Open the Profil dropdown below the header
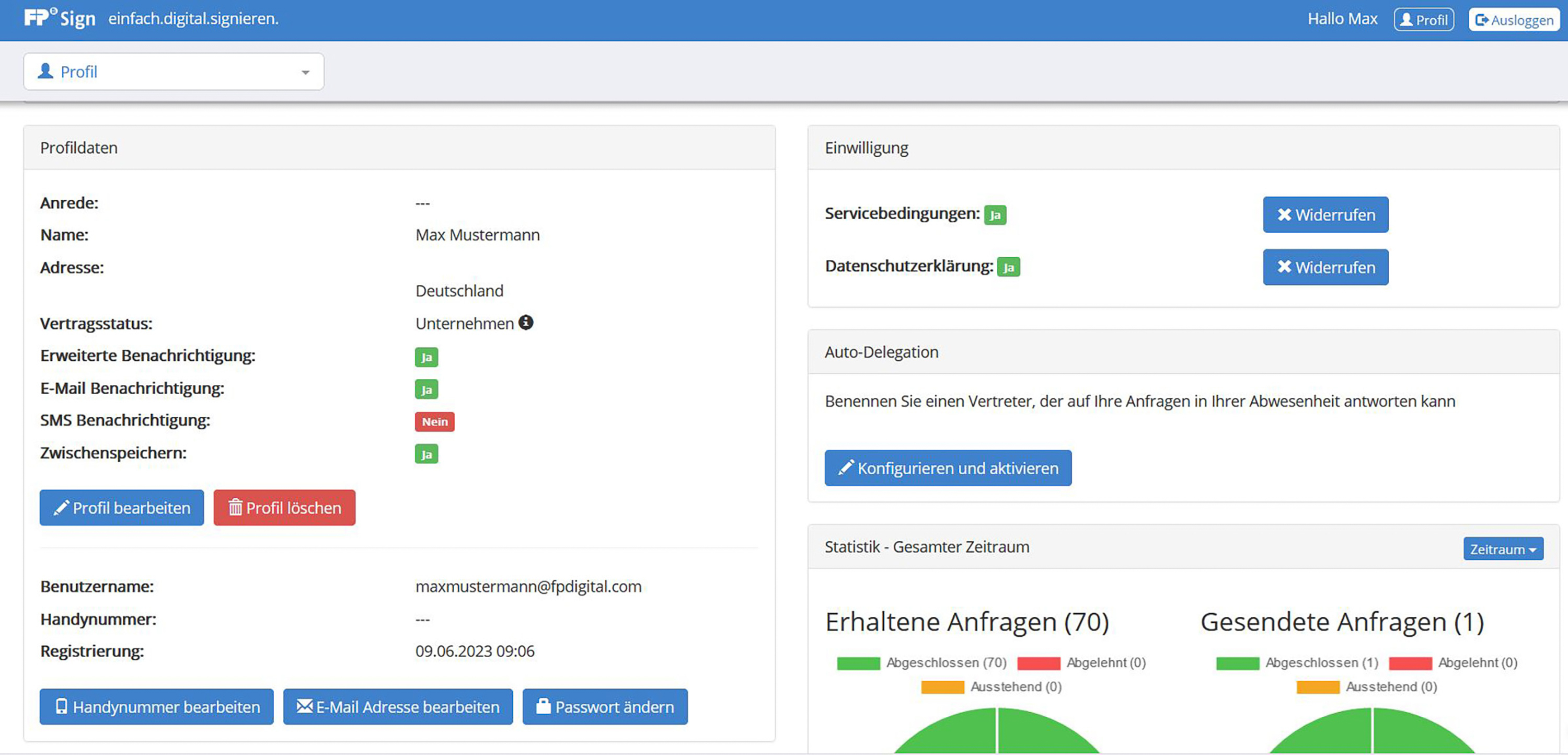 tap(174, 71)
